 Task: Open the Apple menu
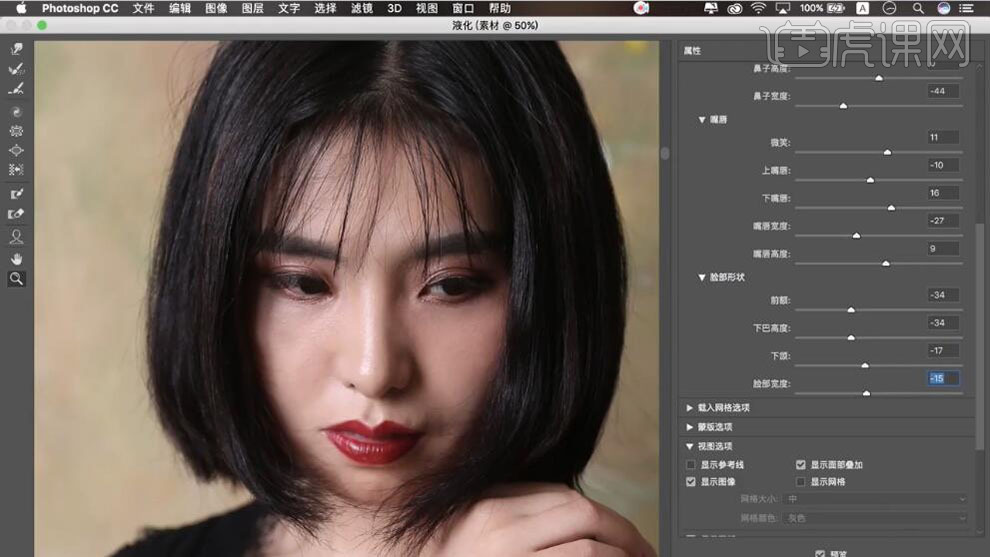tap(20, 8)
